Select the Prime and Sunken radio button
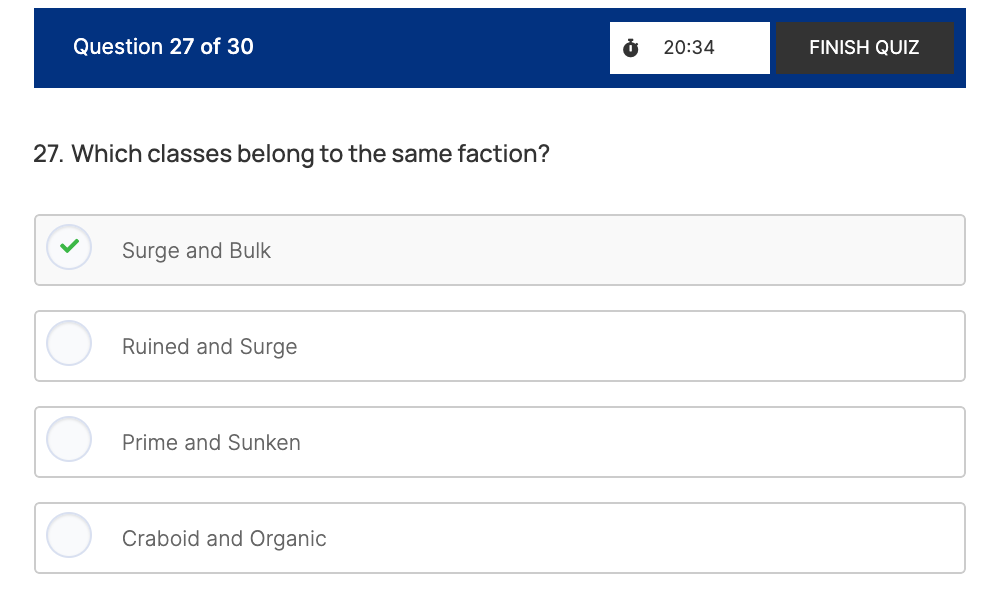 69,440
